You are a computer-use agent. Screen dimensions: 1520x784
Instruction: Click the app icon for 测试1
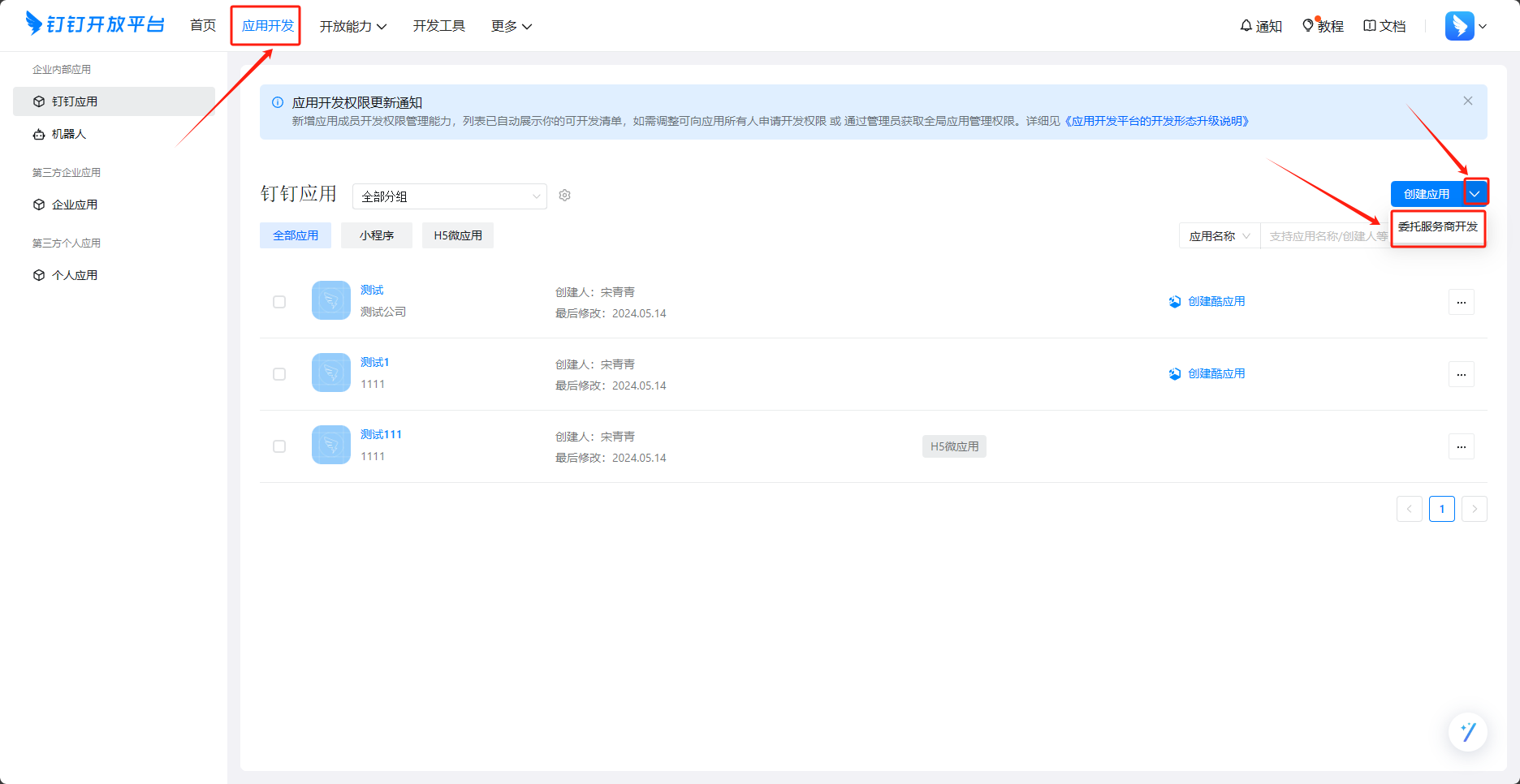click(x=331, y=373)
